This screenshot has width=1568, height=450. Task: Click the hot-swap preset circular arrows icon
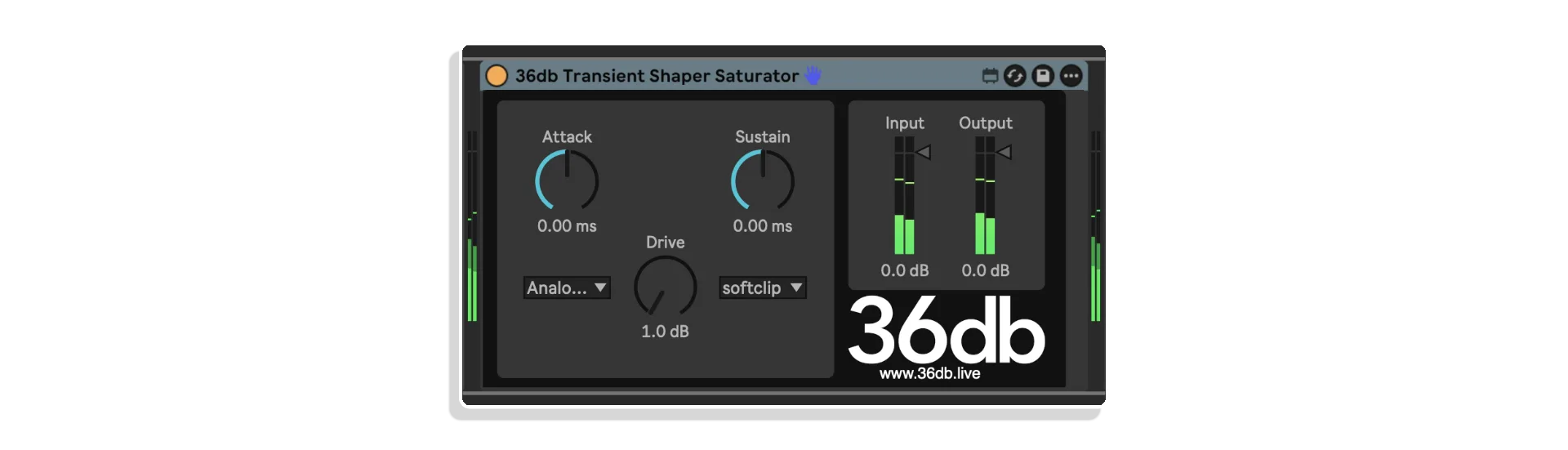[1014, 76]
